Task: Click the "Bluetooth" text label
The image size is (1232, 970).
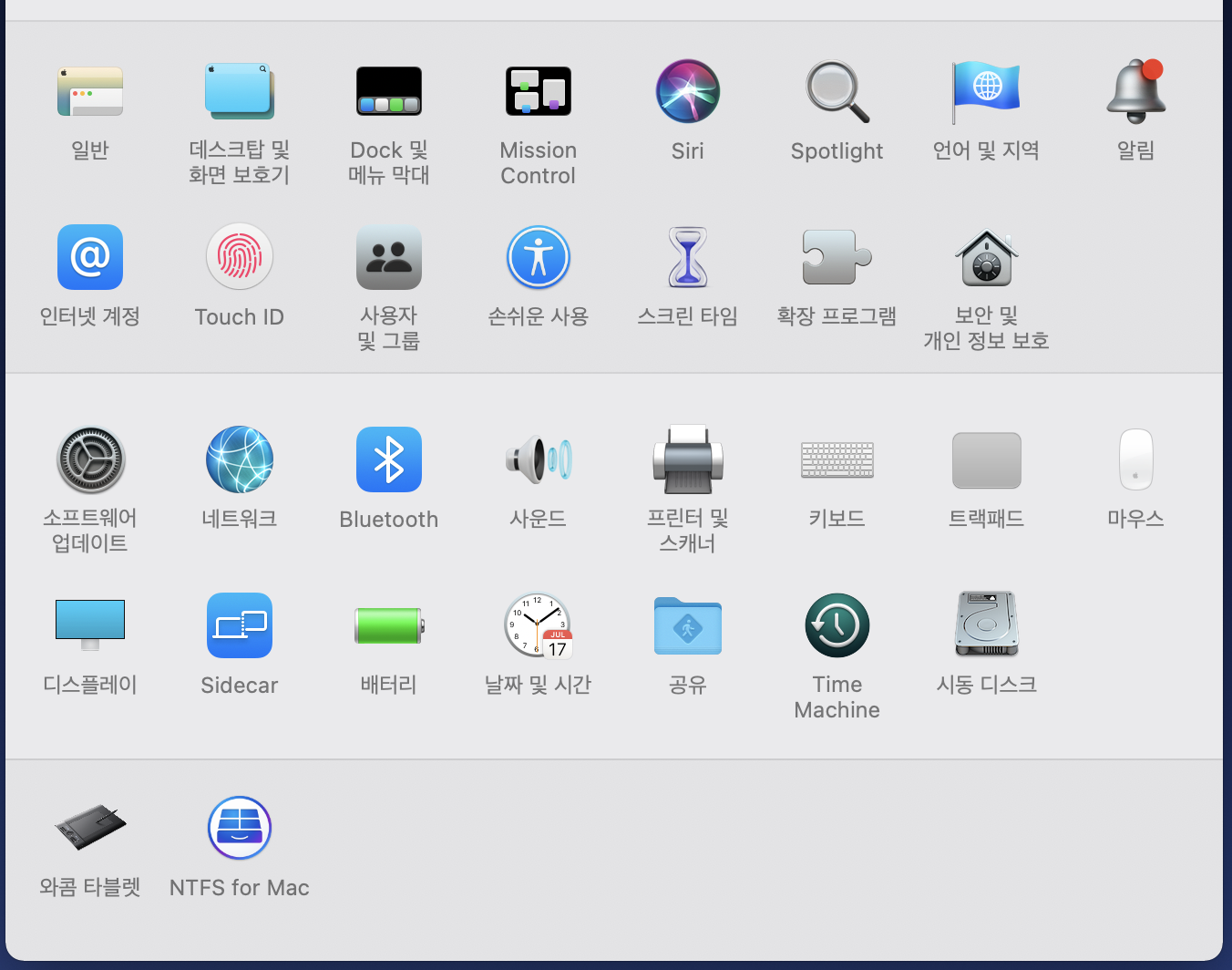Action: pyautogui.click(x=389, y=520)
